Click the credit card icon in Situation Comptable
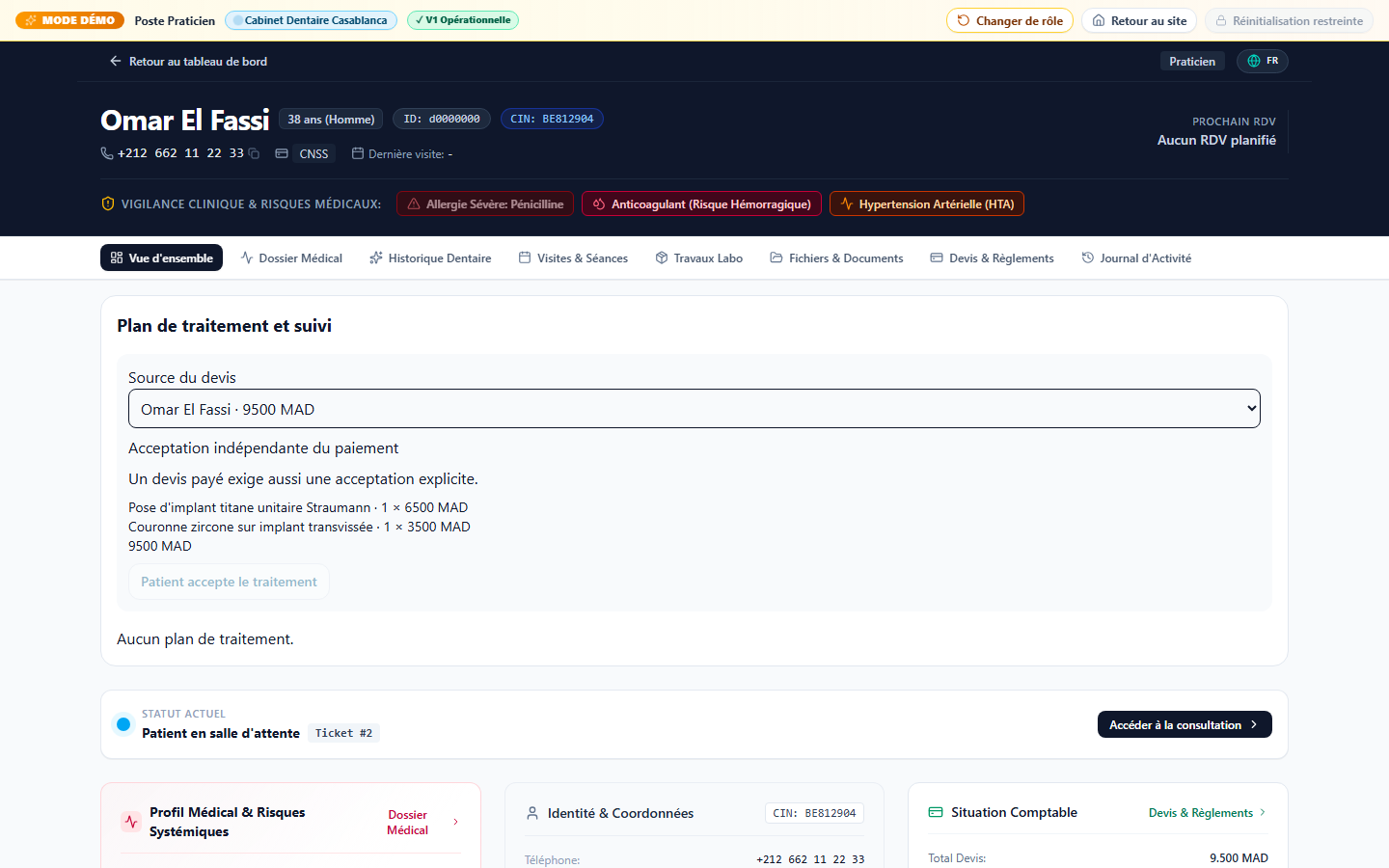This screenshot has width=1389, height=868. [x=936, y=812]
